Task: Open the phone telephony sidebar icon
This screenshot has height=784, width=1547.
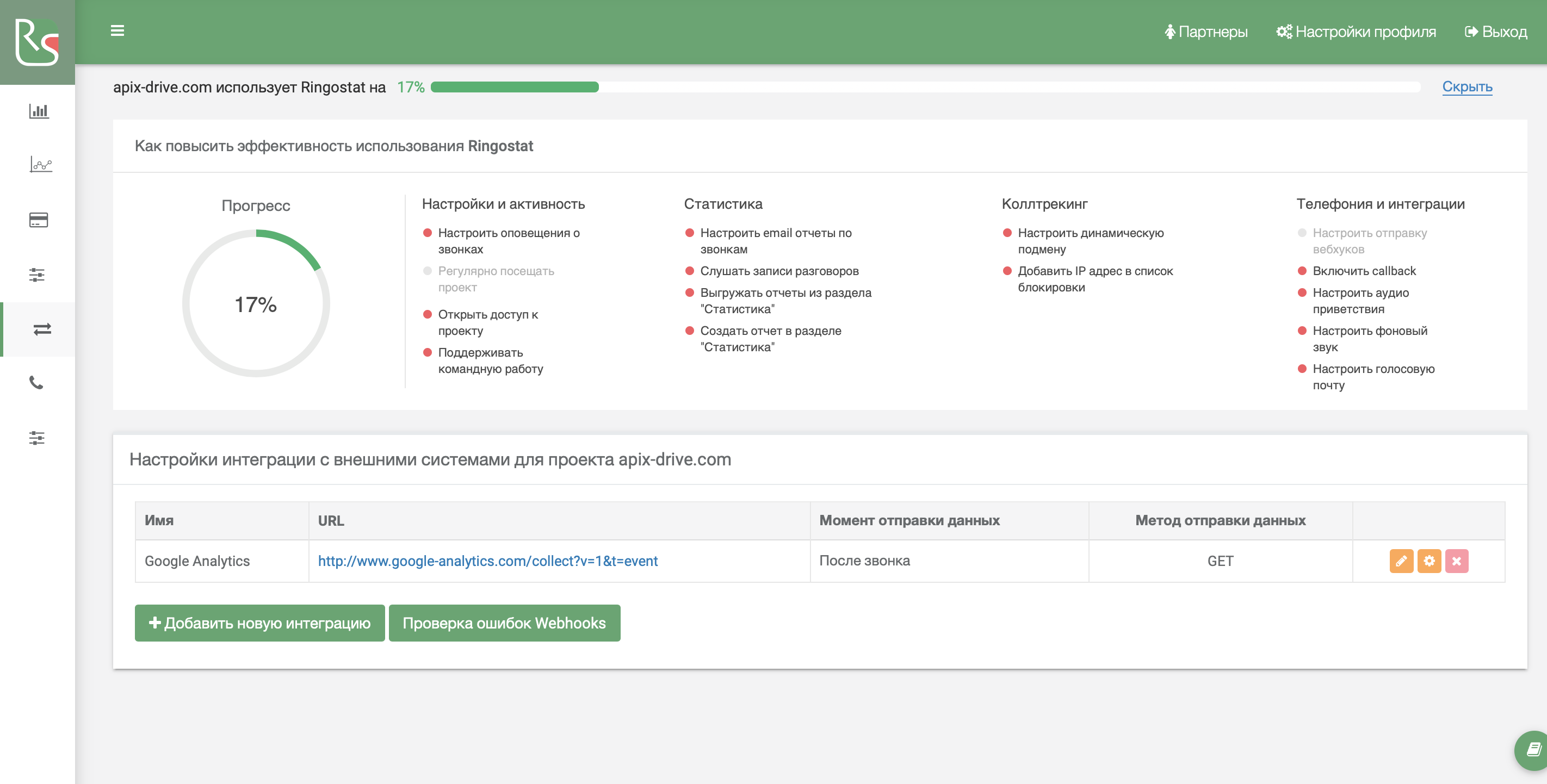Action: [36, 382]
